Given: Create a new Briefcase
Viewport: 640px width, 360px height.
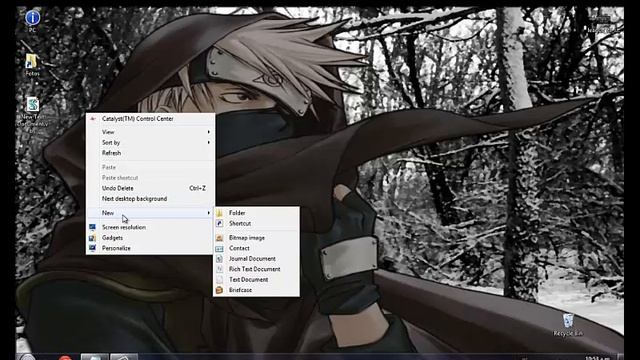Looking at the screenshot, I should pyautogui.click(x=256, y=290).
